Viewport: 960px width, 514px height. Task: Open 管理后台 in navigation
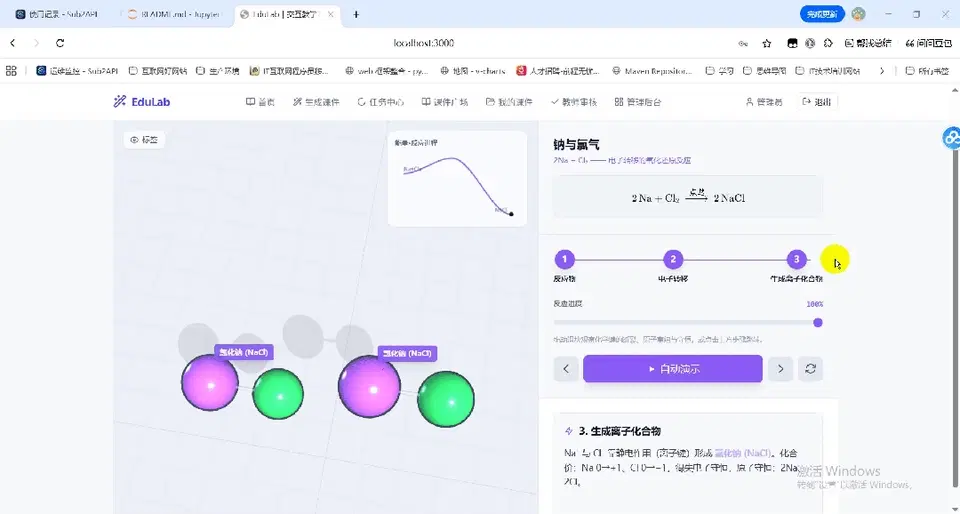[638, 102]
